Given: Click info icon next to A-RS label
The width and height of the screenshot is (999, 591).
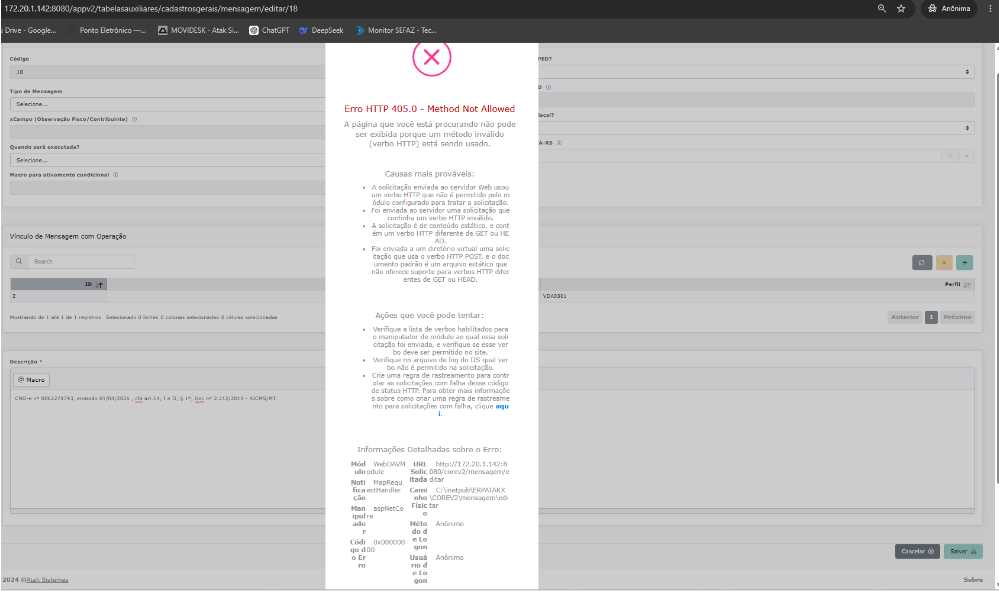Looking at the screenshot, I should (559, 143).
